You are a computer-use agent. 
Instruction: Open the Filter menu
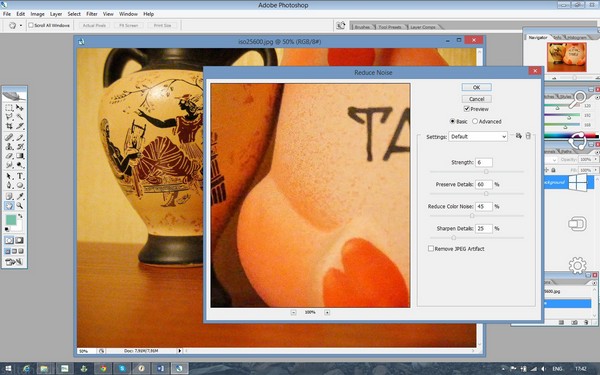point(91,14)
